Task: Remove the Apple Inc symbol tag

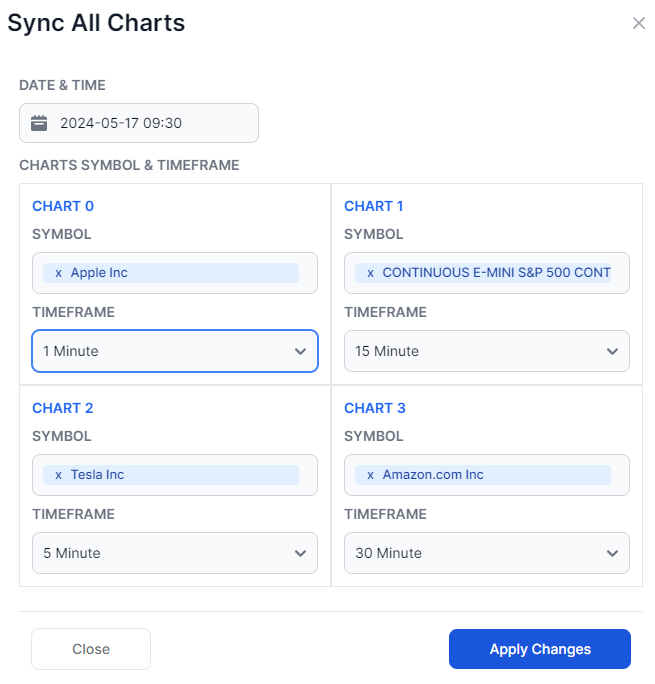Action: [58, 273]
